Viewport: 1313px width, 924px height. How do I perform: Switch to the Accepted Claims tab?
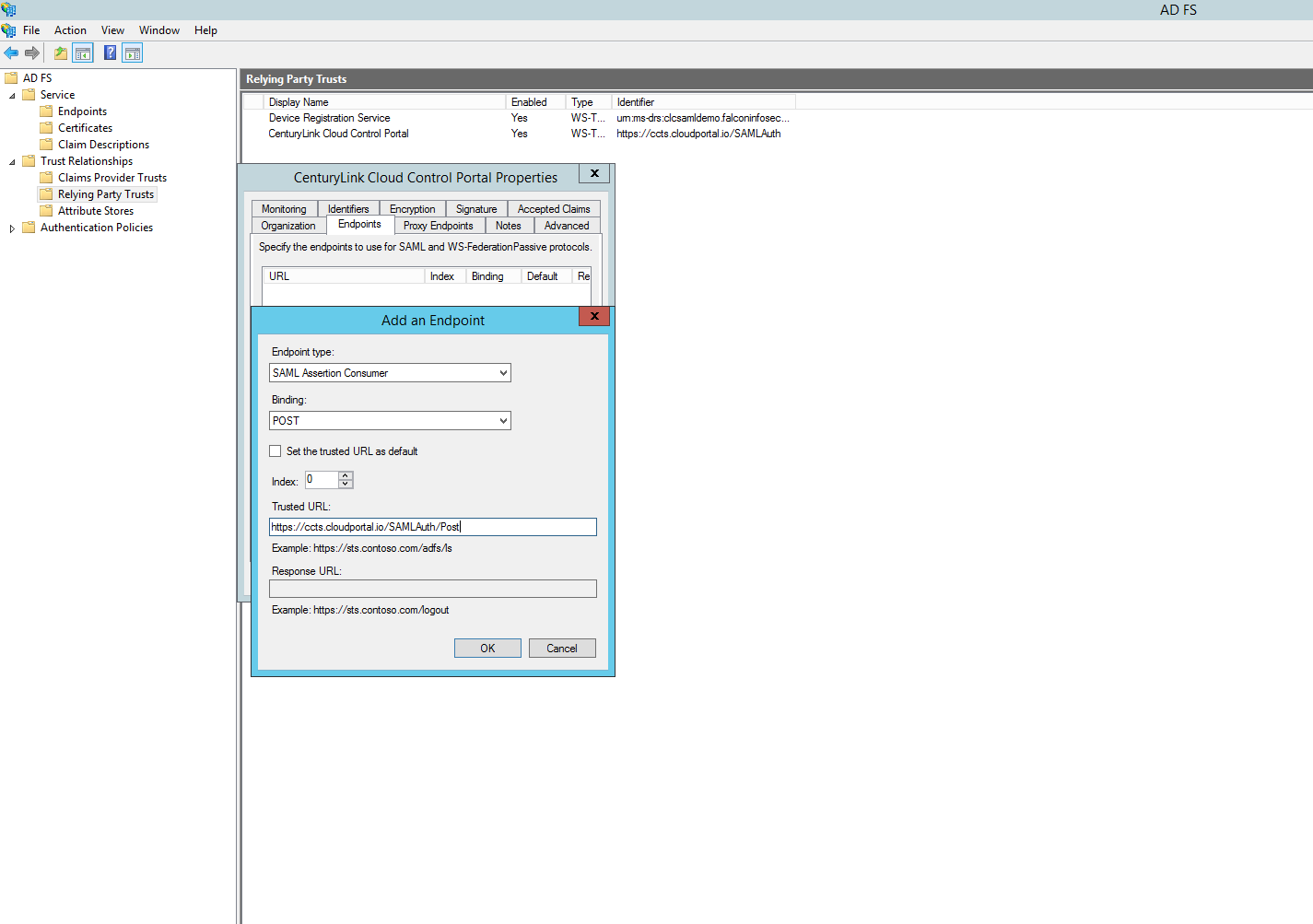[x=554, y=209]
